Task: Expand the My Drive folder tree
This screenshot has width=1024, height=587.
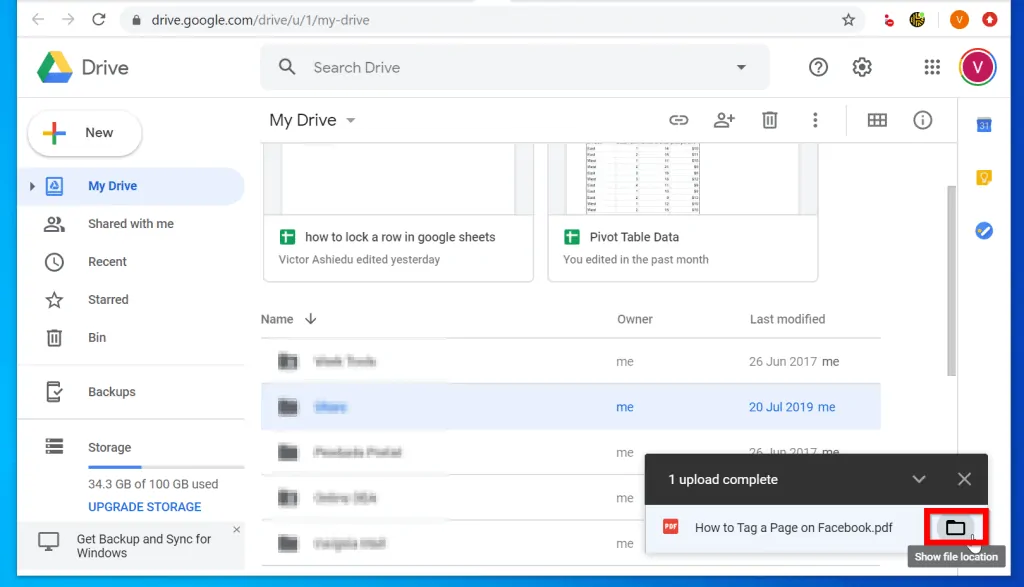Action: coord(32,186)
